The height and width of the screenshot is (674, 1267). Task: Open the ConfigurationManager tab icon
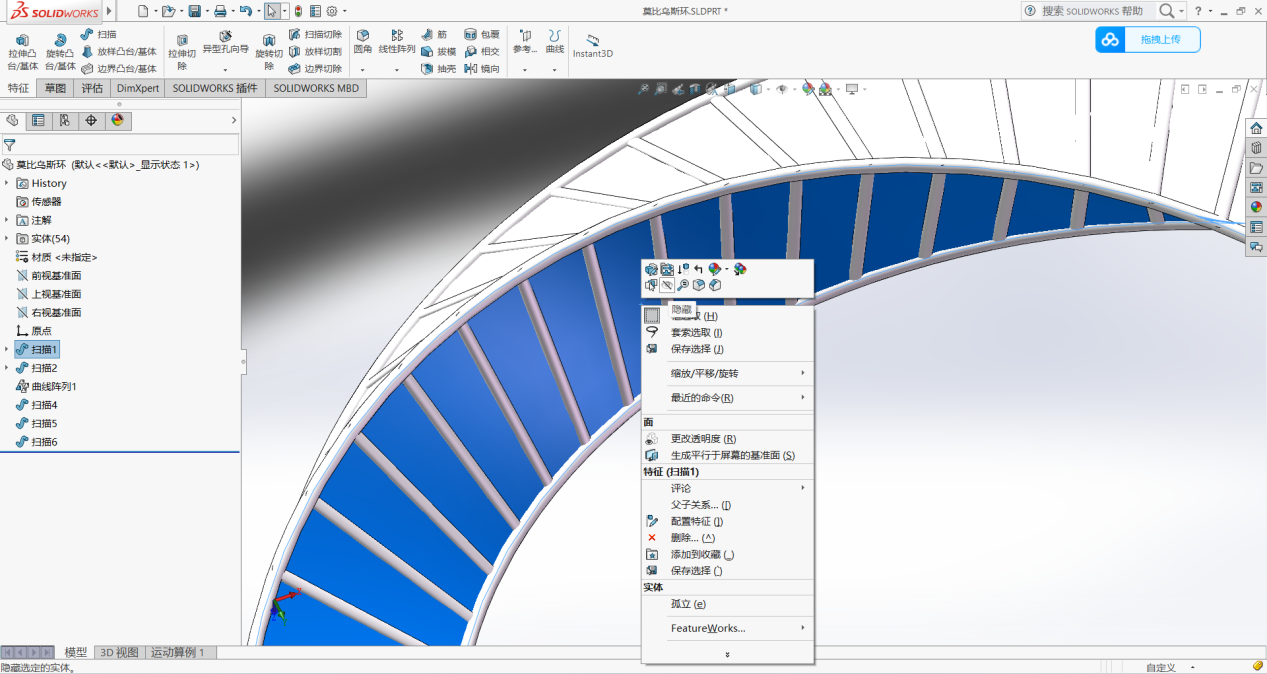[64, 121]
